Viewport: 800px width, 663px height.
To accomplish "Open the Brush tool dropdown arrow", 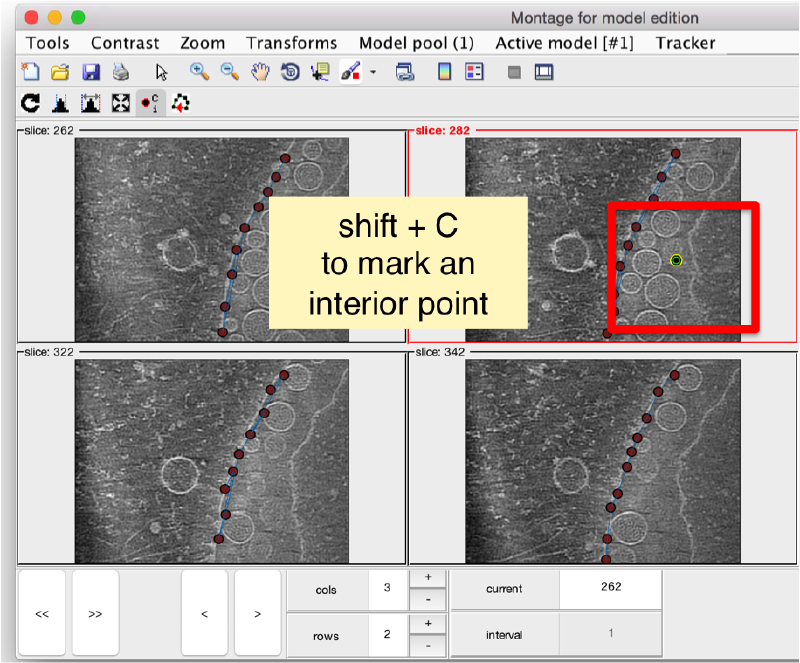I will [x=373, y=72].
